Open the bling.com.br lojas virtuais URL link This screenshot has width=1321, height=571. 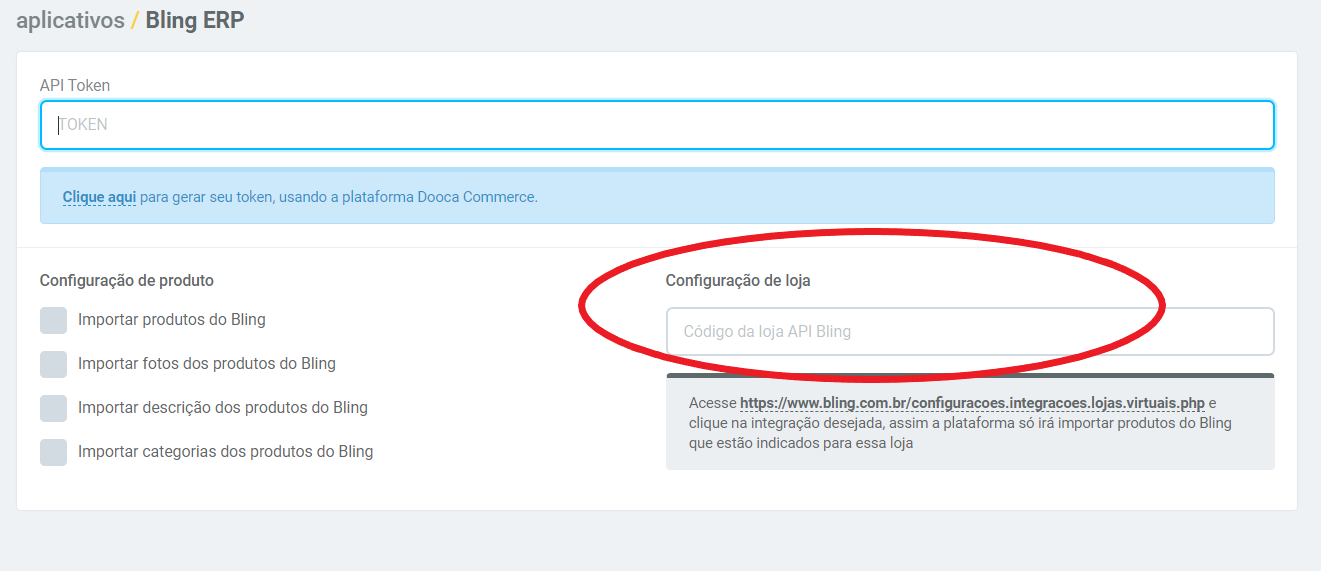coord(972,403)
